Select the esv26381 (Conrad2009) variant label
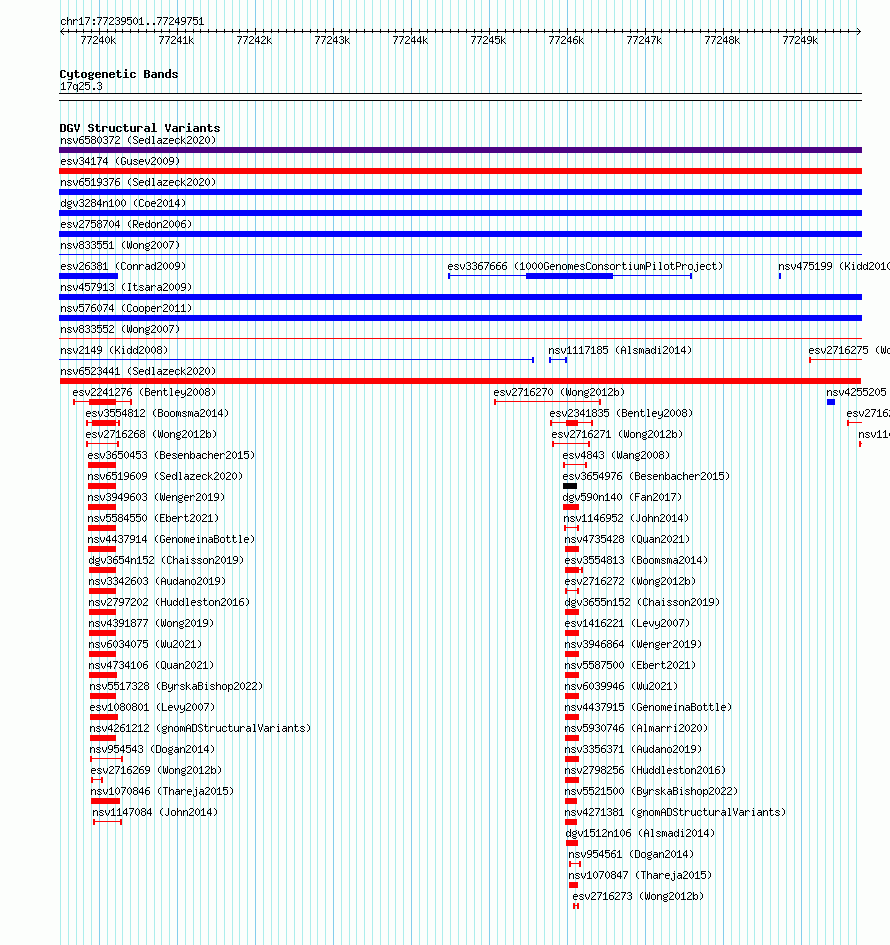Viewport: 890px width, 945px height. [x=123, y=266]
